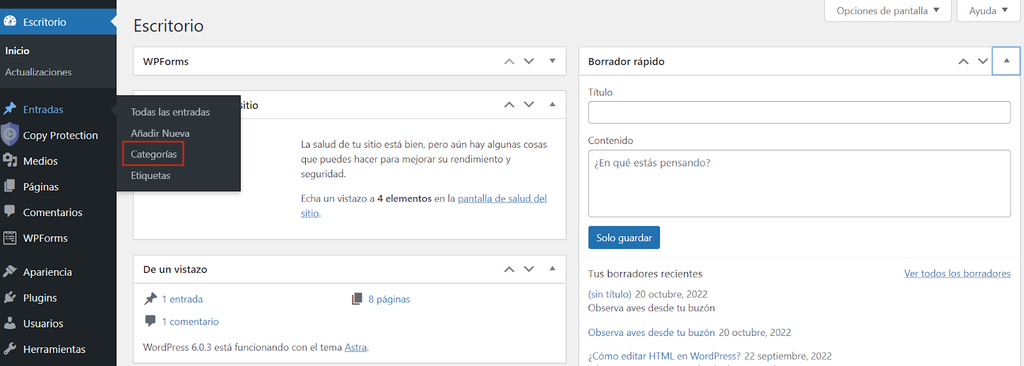Screen dimensions: 1024x366
Task: Open the 8 páginas link
Action: point(389,299)
